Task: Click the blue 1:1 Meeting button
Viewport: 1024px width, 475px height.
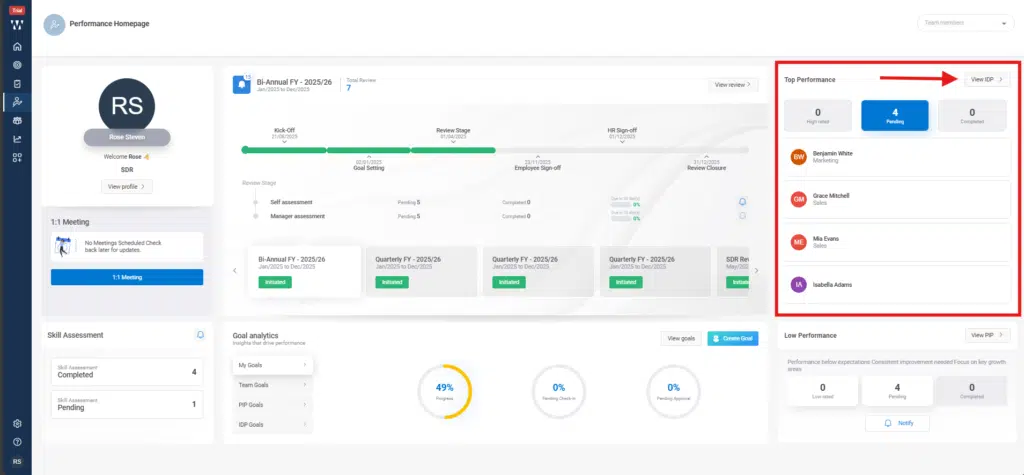Action: point(127,277)
